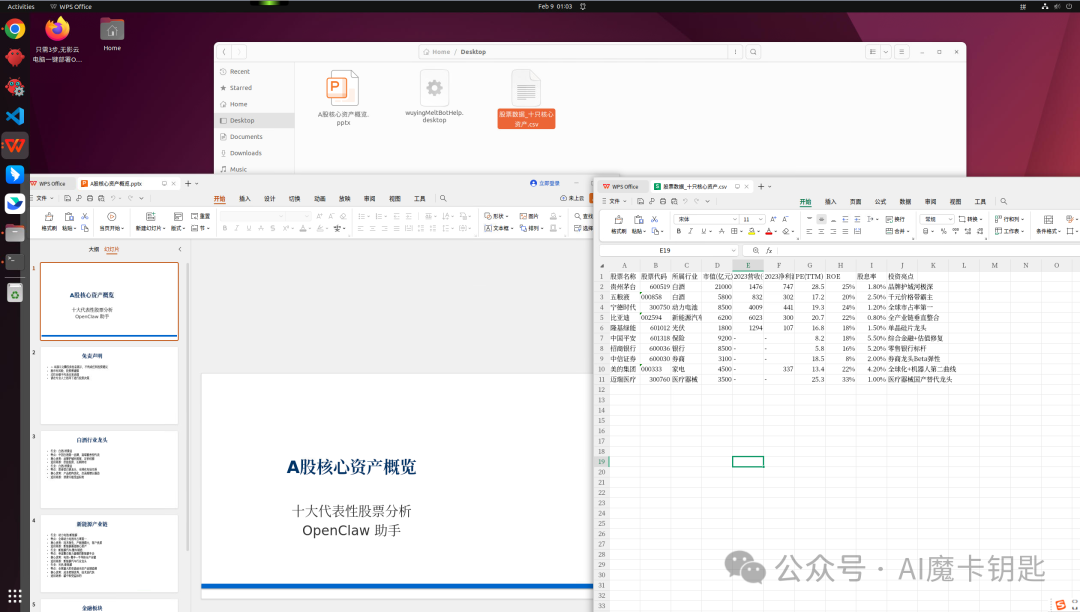Open the font name dropdown showing 宋体
1080x612 pixels.
(735, 219)
